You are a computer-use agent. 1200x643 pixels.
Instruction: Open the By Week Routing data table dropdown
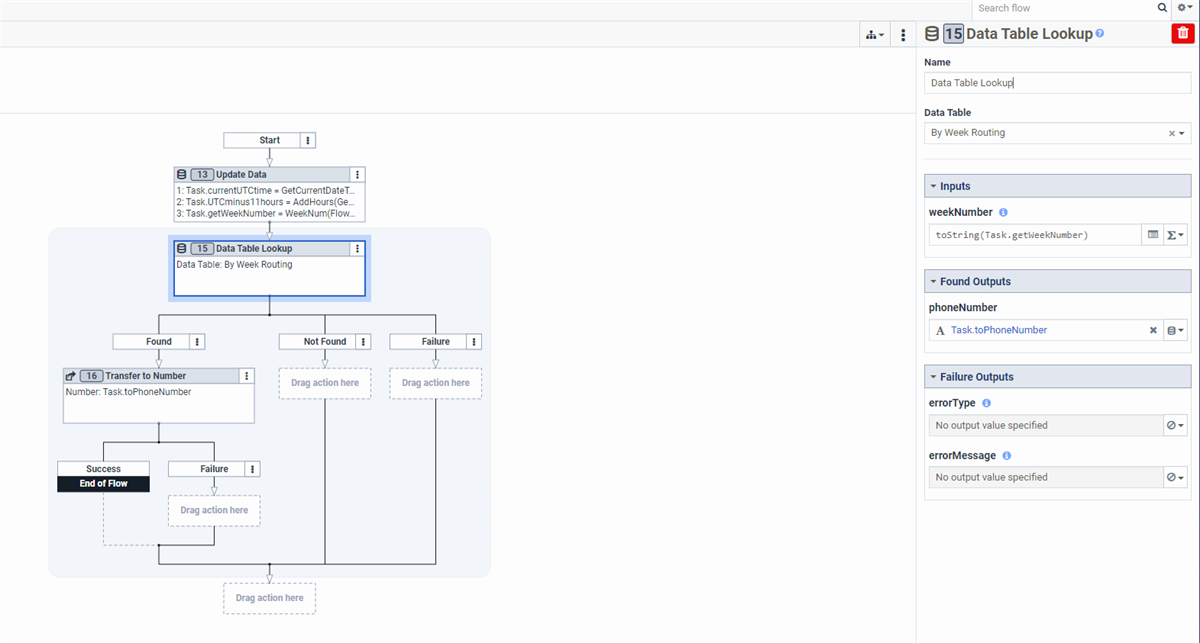point(1182,132)
